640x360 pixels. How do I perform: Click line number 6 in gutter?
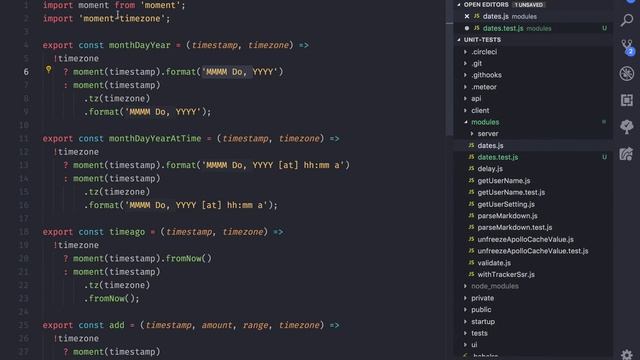(26, 72)
